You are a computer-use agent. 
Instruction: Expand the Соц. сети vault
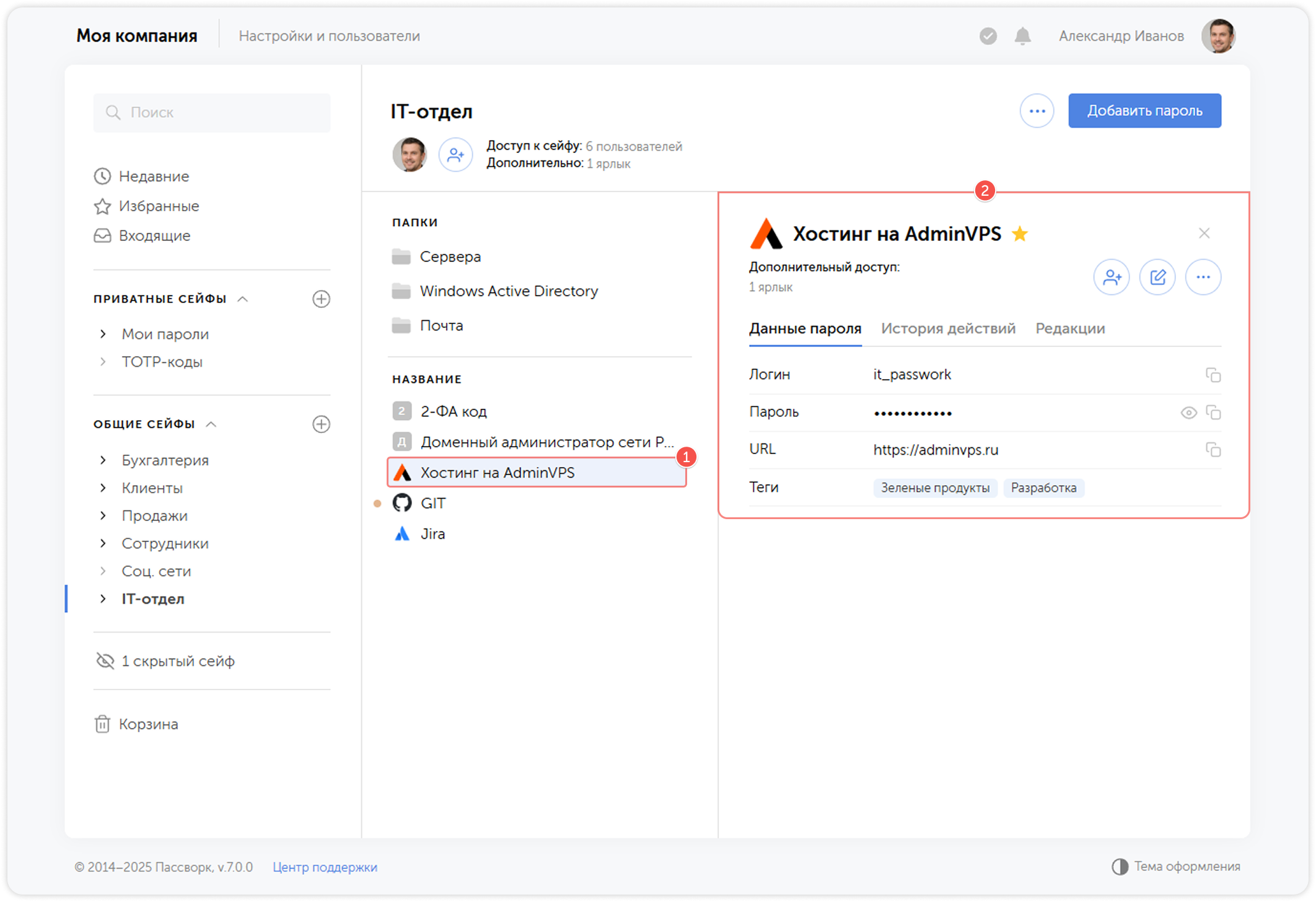[x=103, y=571]
